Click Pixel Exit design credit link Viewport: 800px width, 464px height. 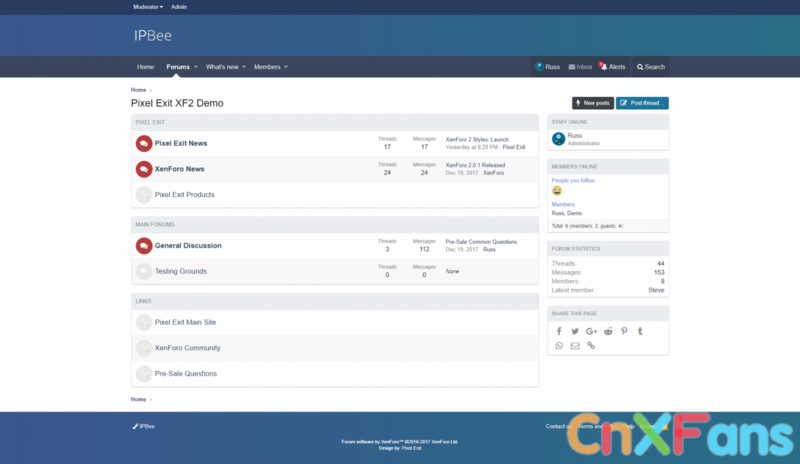[411, 448]
